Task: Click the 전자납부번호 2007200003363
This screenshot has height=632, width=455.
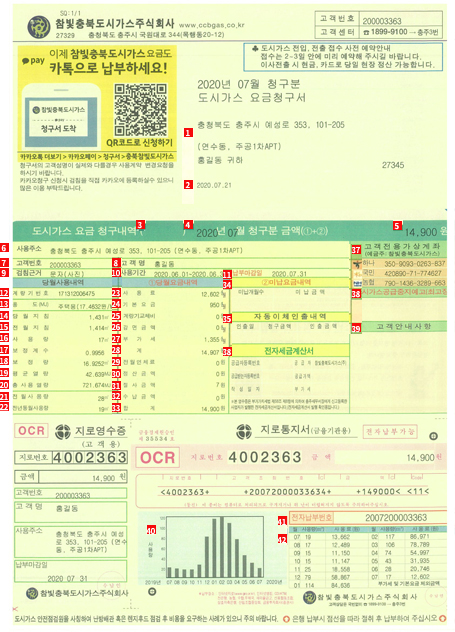Action: click(x=396, y=518)
